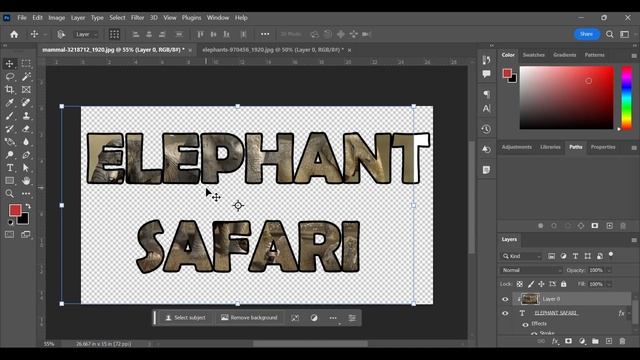The image size is (640, 360).
Task: Search with the magnifier icon near Share
Action: (x=610, y=34)
